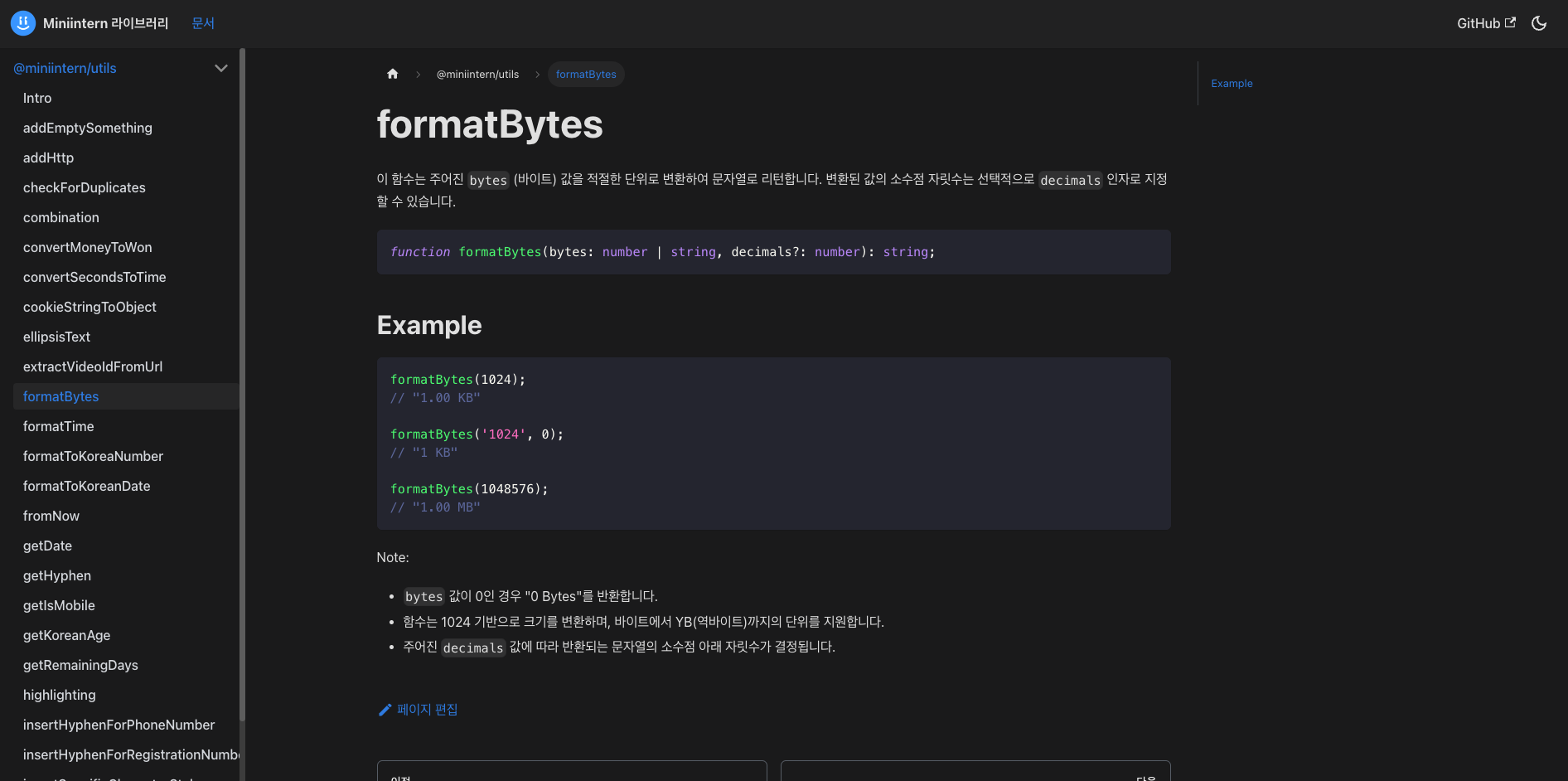
Task: Click the formatBytes page title
Action: click(x=490, y=124)
